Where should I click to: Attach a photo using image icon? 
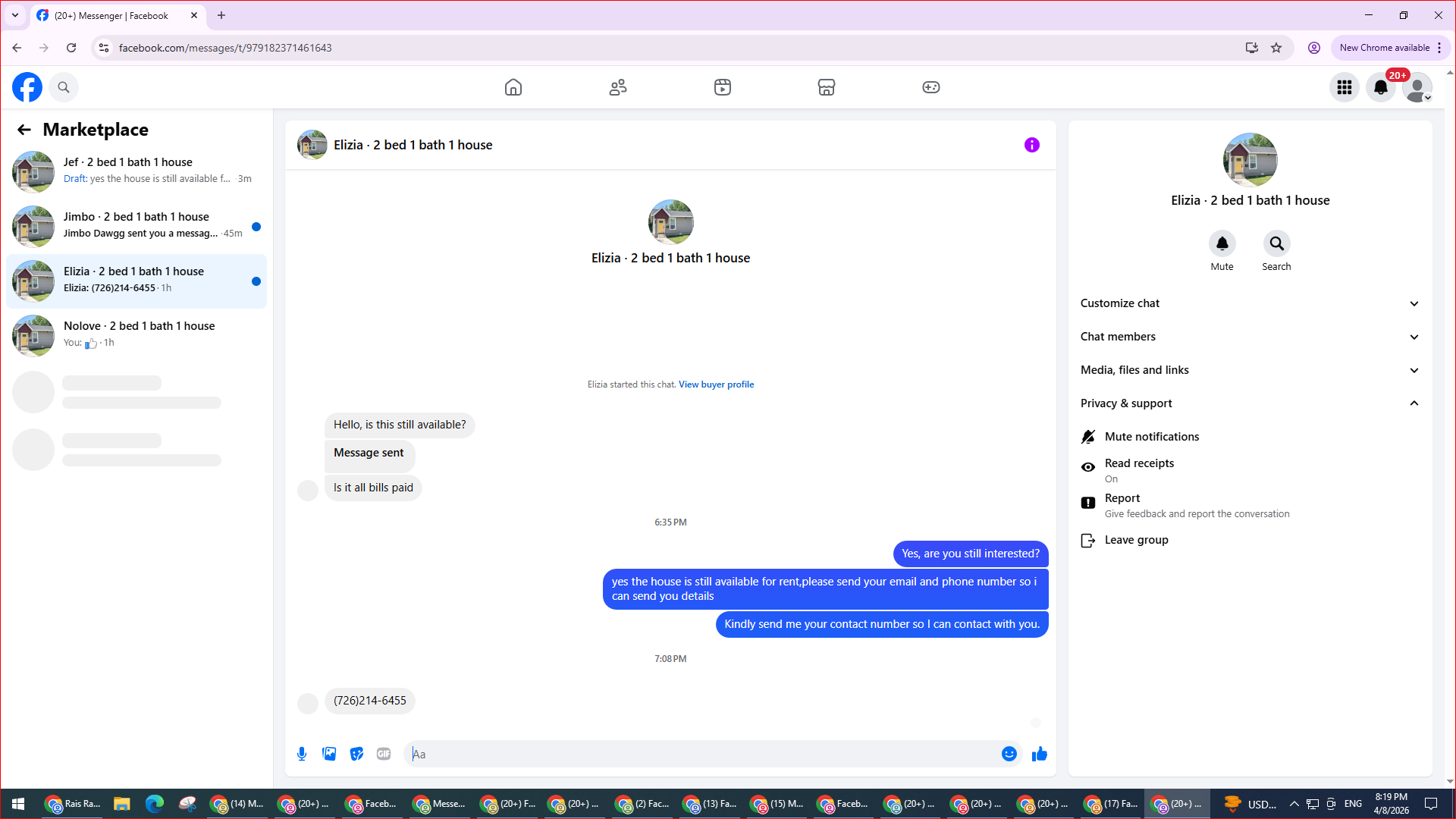pyautogui.click(x=329, y=754)
